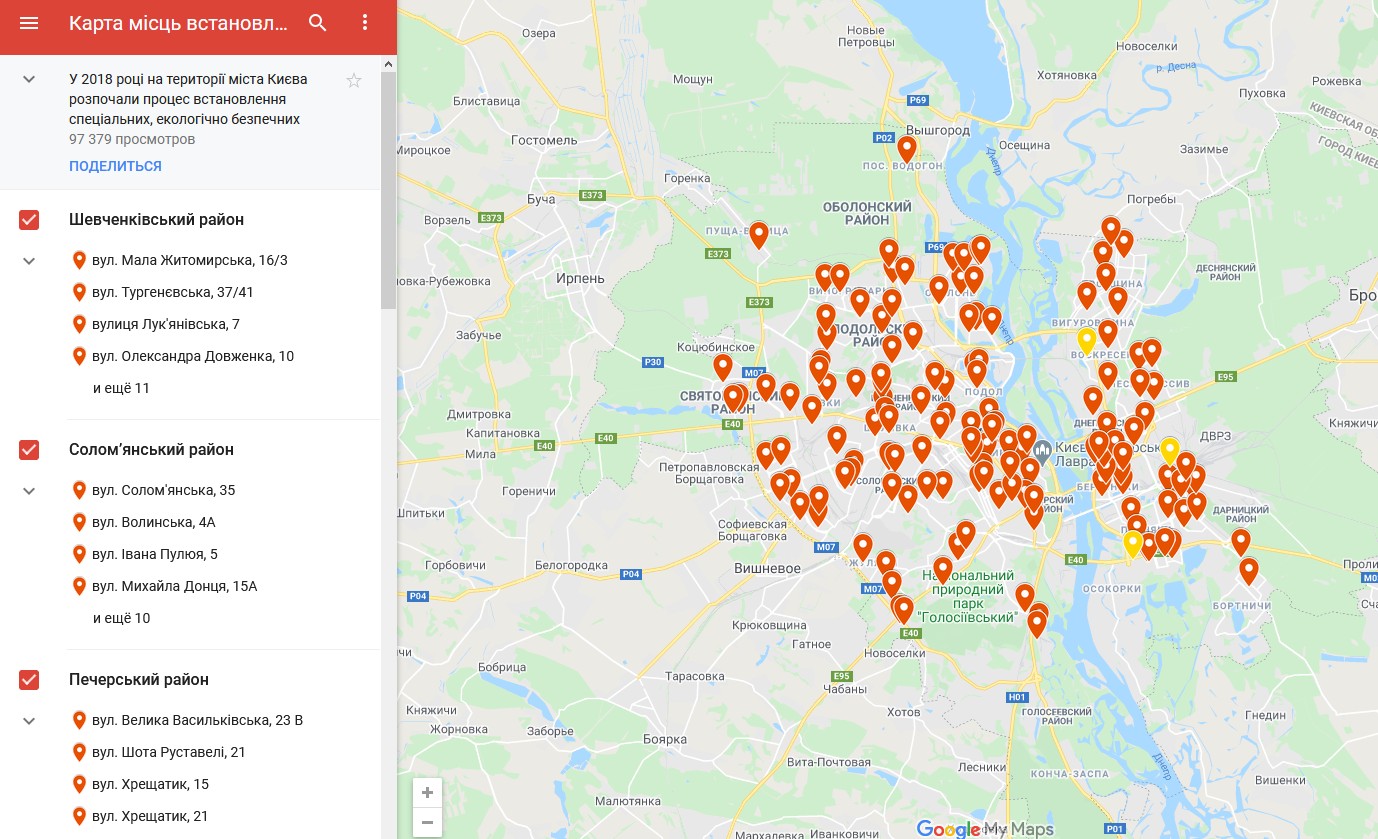Open the hamburger menu in the header
The image size is (1378, 839).
(29, 23)
